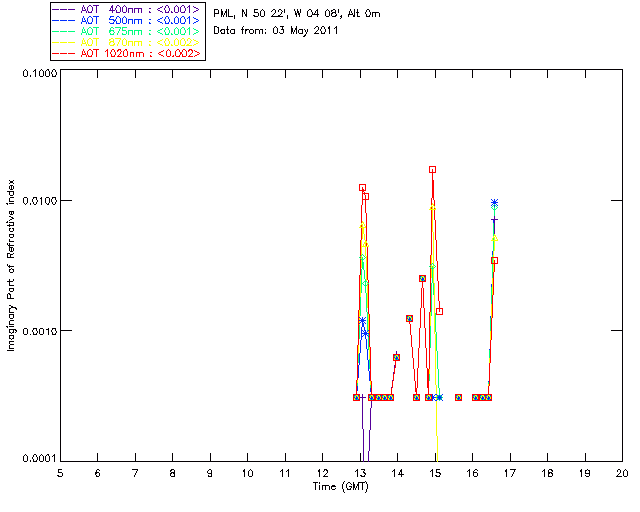
Task: Select the AOT 675nm legend entry
Action: pos(126,31)
